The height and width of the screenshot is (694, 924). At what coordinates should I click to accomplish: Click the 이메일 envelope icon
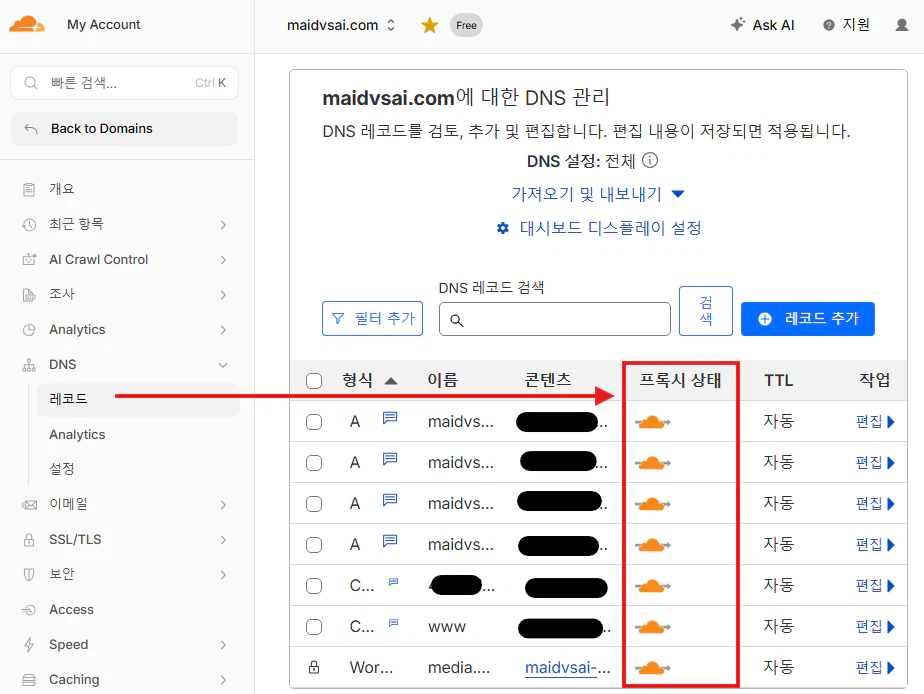tap(29, 505)
